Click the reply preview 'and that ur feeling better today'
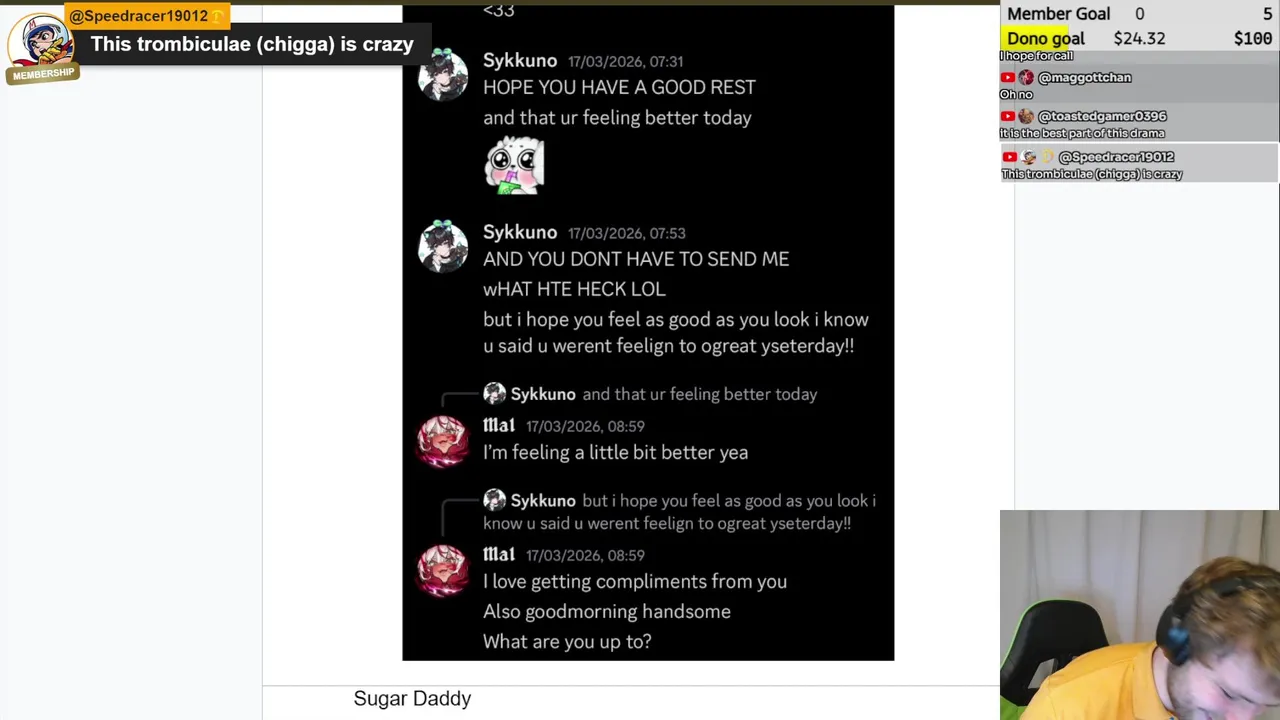The height and width of the screenshot is (720, 1280). click(x=700, y=394)
